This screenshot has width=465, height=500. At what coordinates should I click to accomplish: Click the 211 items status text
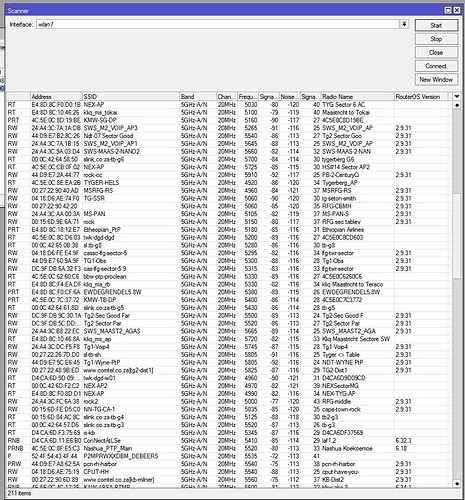coord(19,493)
